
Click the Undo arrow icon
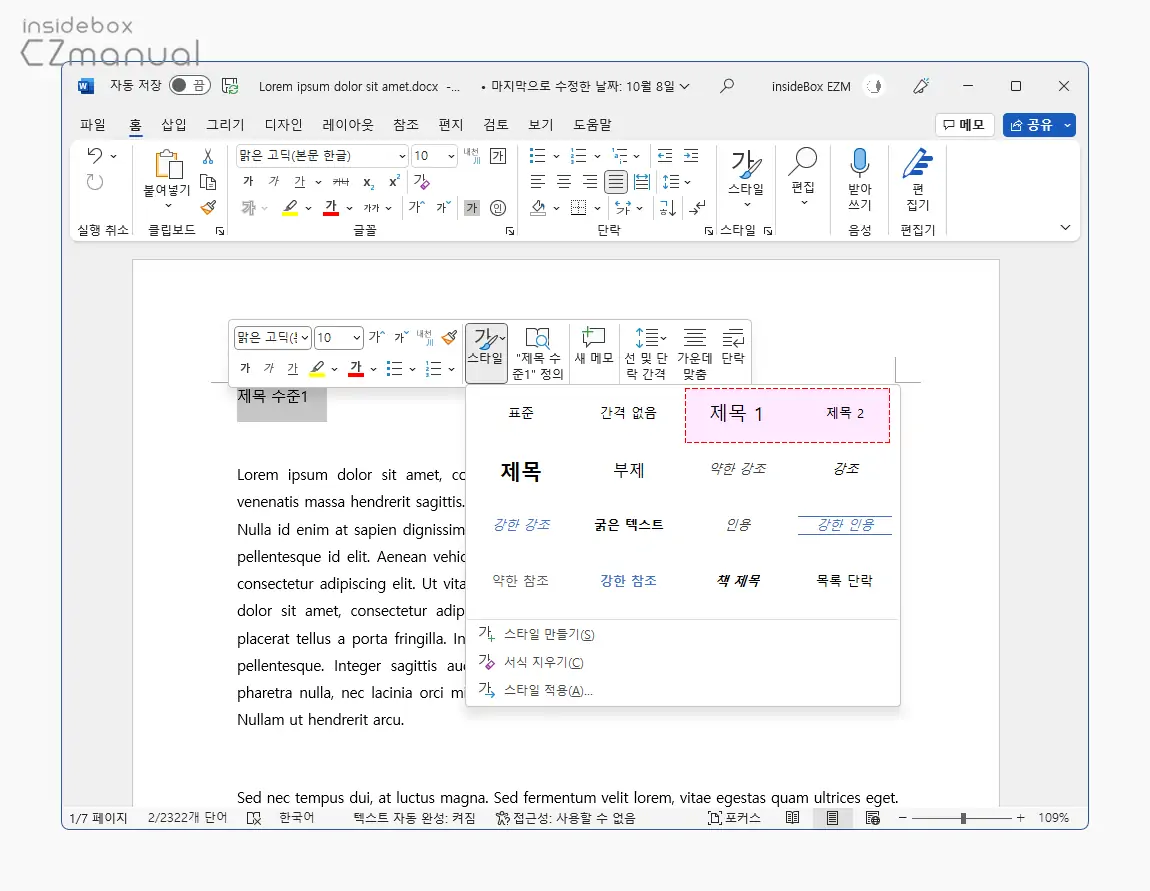tap(95, 156)
